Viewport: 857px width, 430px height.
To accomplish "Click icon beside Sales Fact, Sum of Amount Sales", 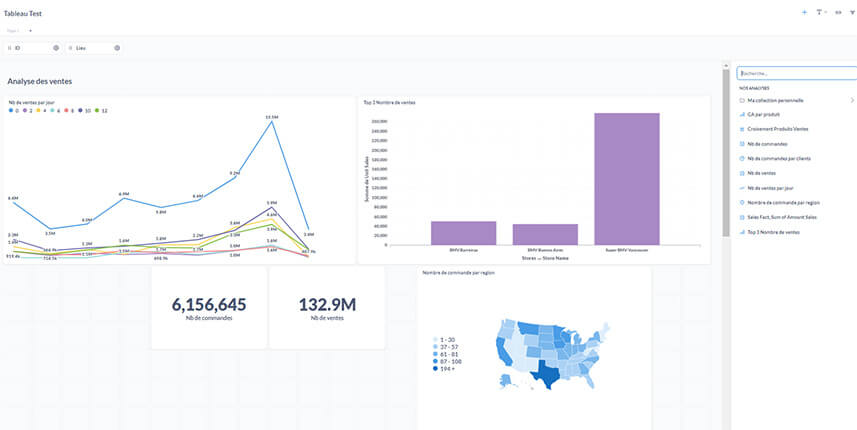I will (742, 217).
